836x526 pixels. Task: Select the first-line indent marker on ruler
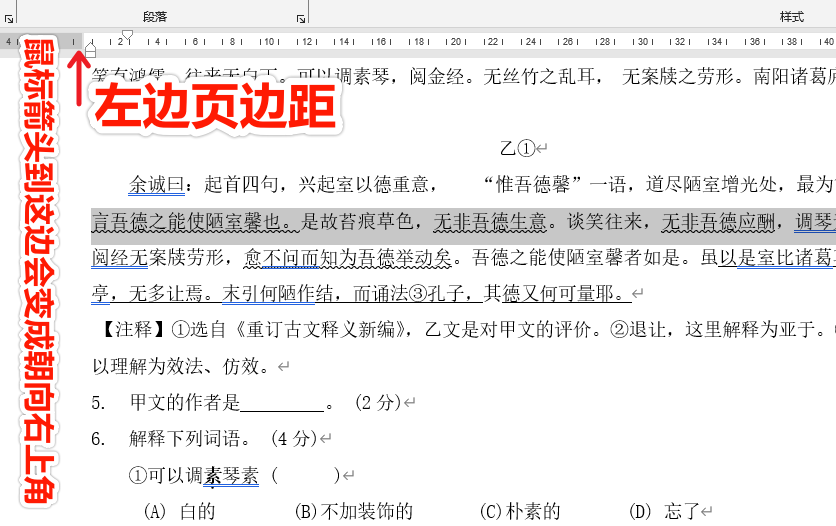coord(127,36)
